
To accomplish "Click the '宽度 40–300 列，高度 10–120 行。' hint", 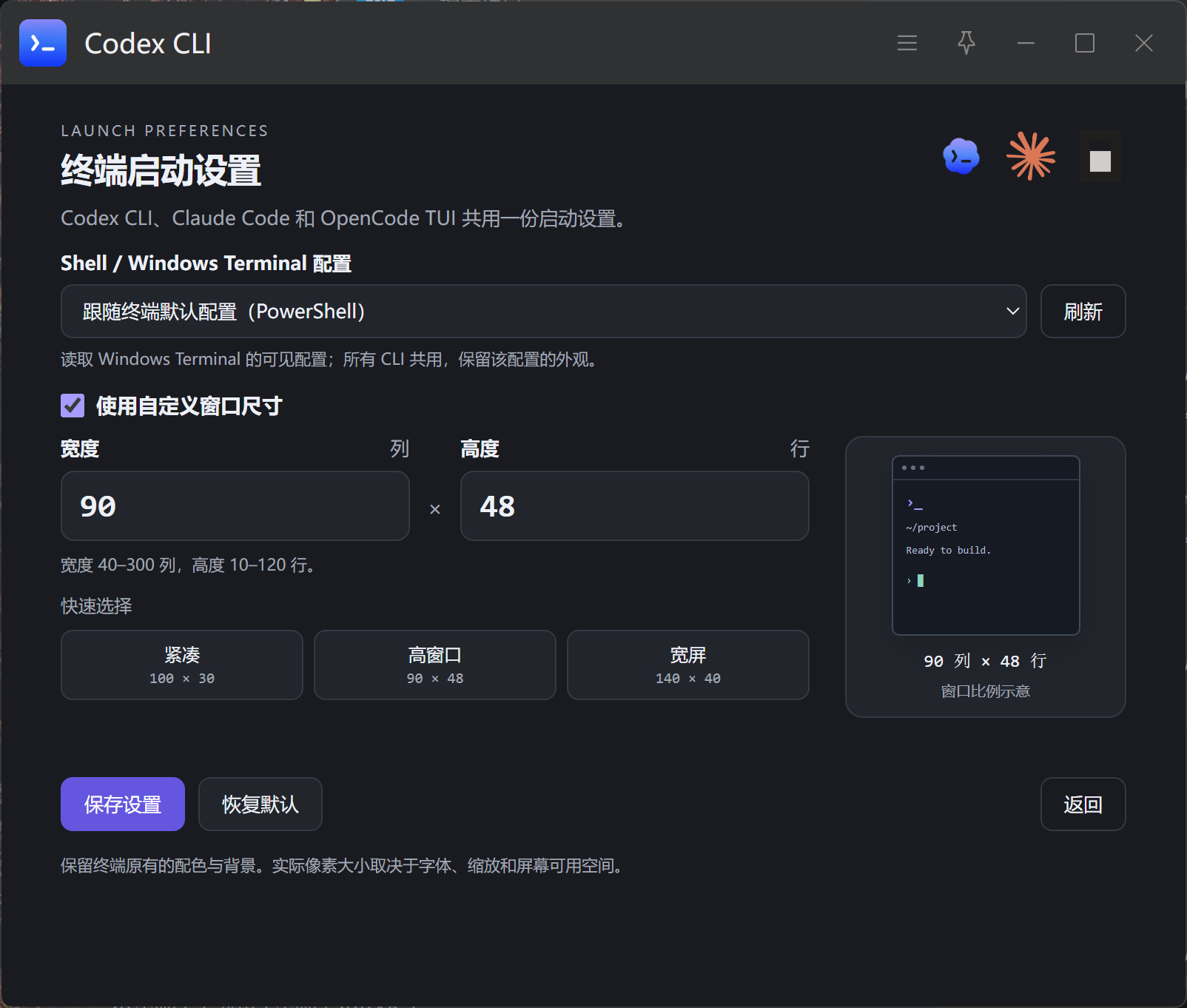I will click(191, 565).
